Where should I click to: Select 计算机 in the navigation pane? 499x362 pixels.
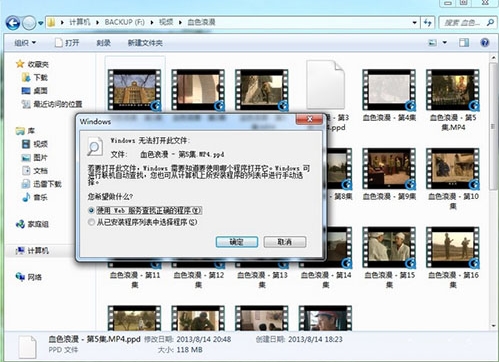(x=32, y=250)
